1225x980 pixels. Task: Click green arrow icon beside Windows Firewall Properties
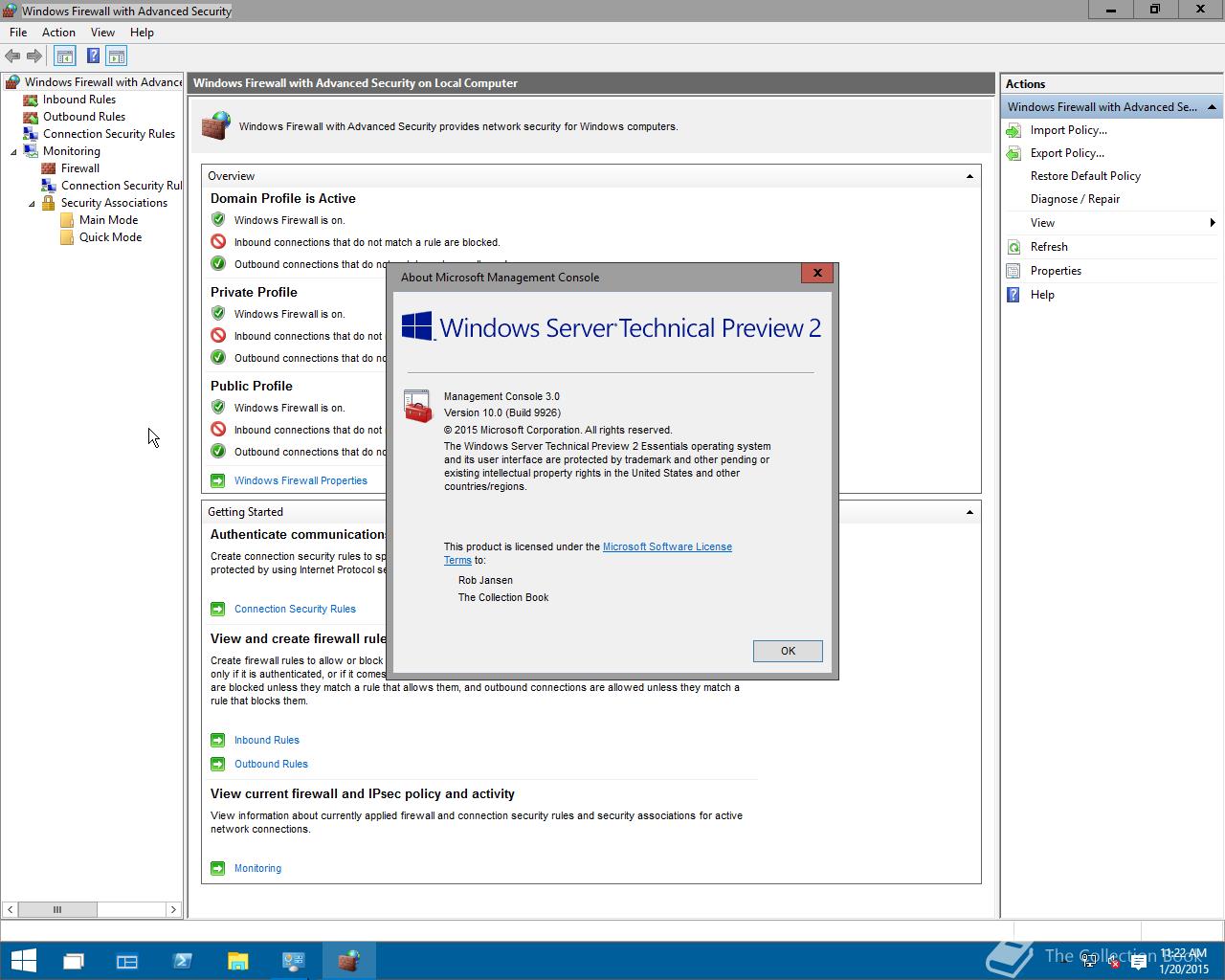click(217, 480)
